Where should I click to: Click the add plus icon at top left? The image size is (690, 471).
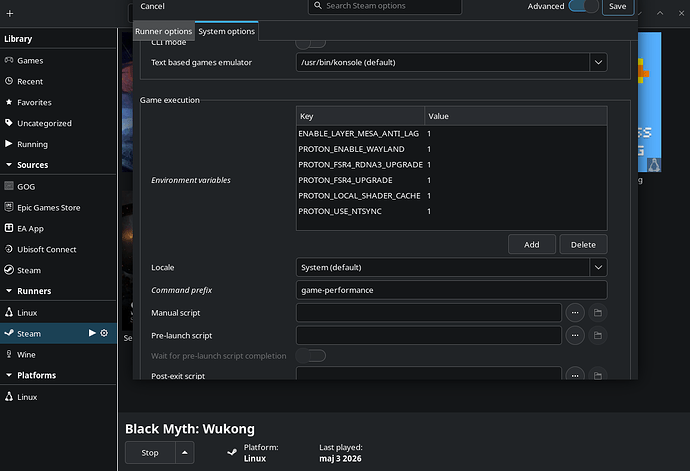(x=10, y=14)
